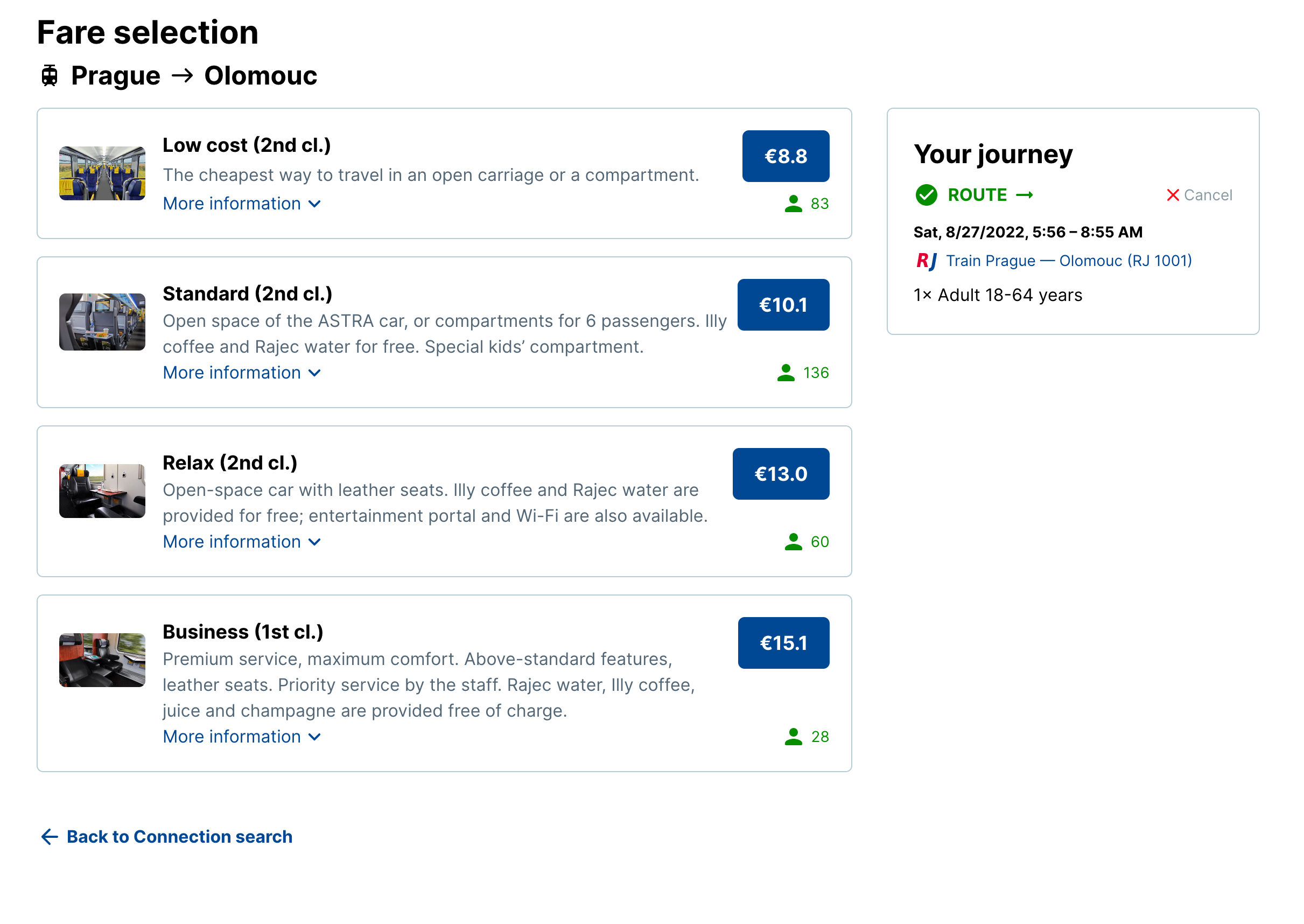Open the Business class seat thumbnail
The image size is (1304, 924).
[102, 660]
